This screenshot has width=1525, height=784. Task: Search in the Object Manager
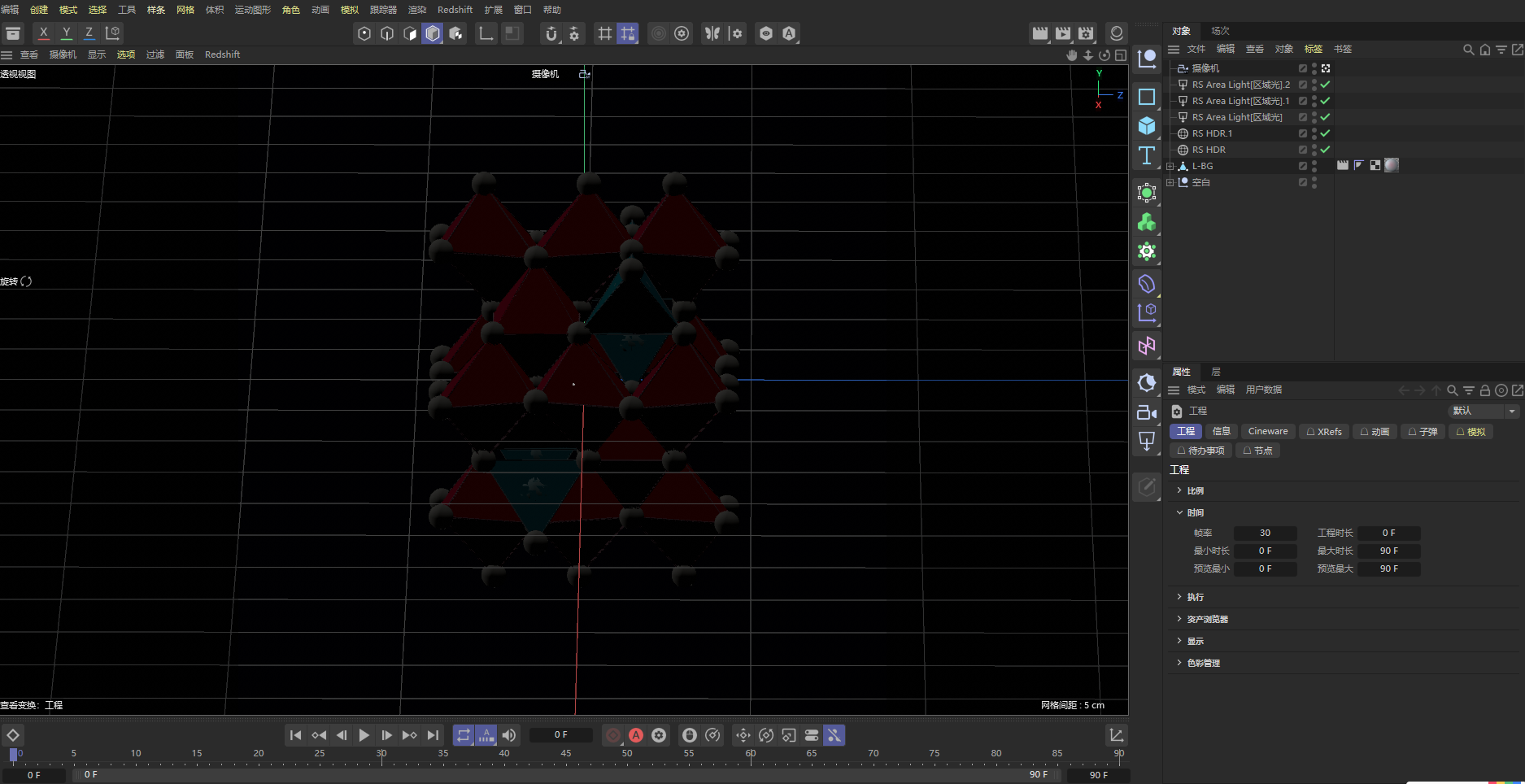(1468, 50)
